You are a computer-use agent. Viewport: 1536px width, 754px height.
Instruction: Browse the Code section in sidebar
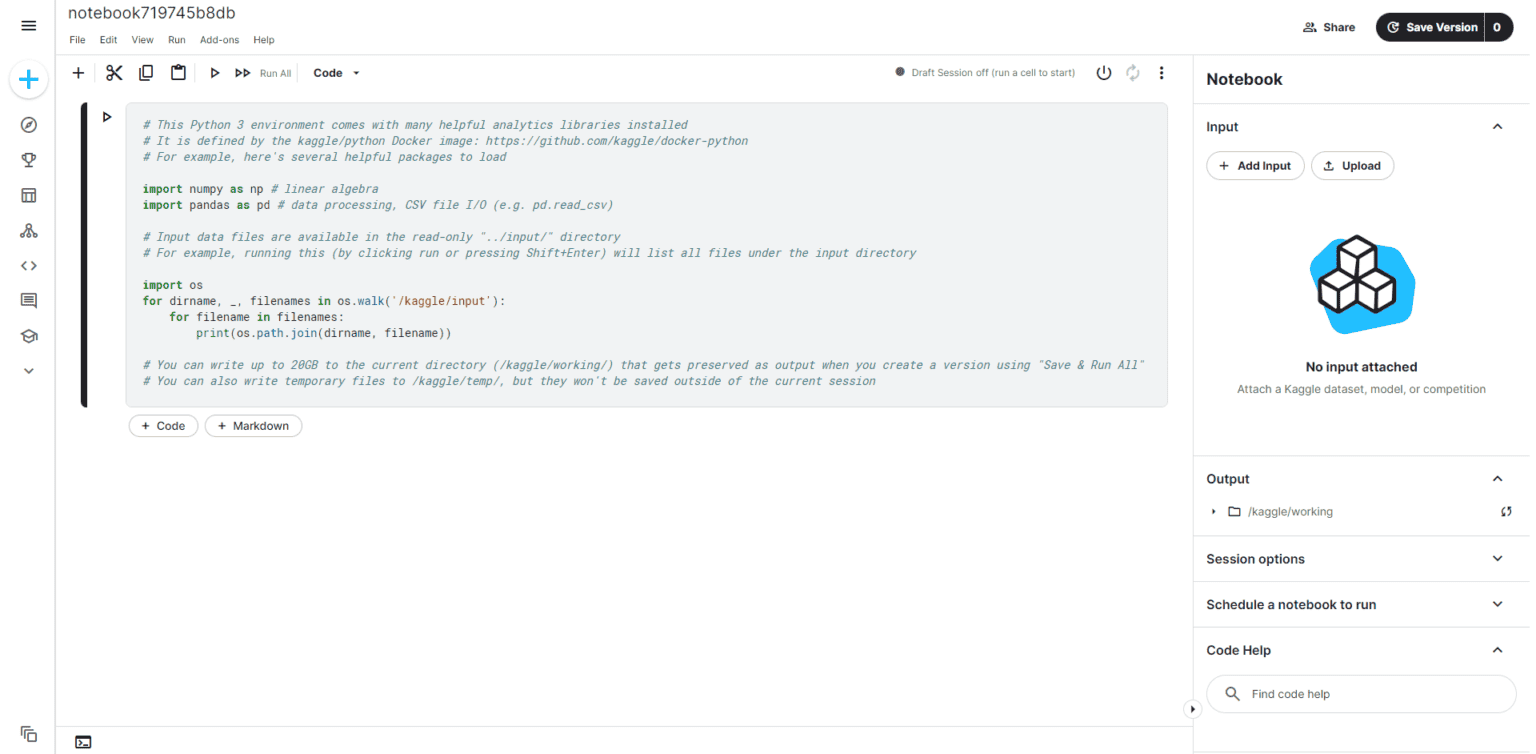click(x=28, y=265)
